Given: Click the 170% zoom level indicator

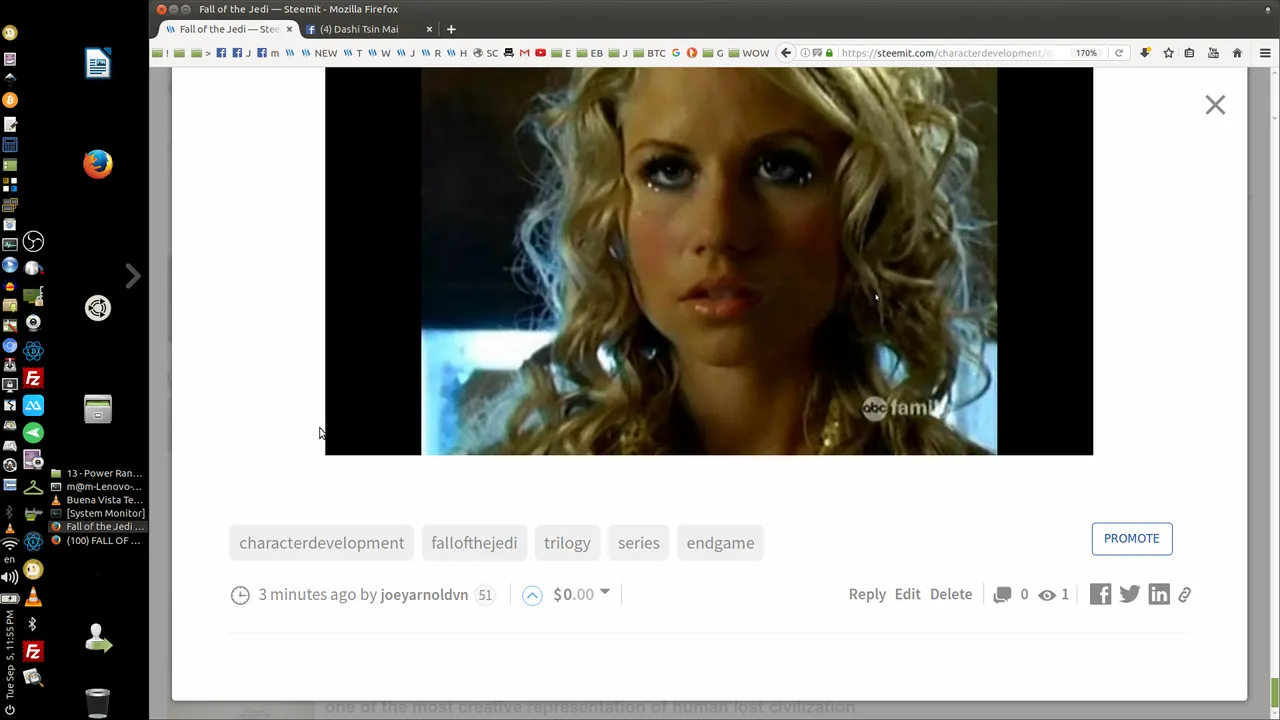Looking at the screenshot, I should (x=1086, y=53).
